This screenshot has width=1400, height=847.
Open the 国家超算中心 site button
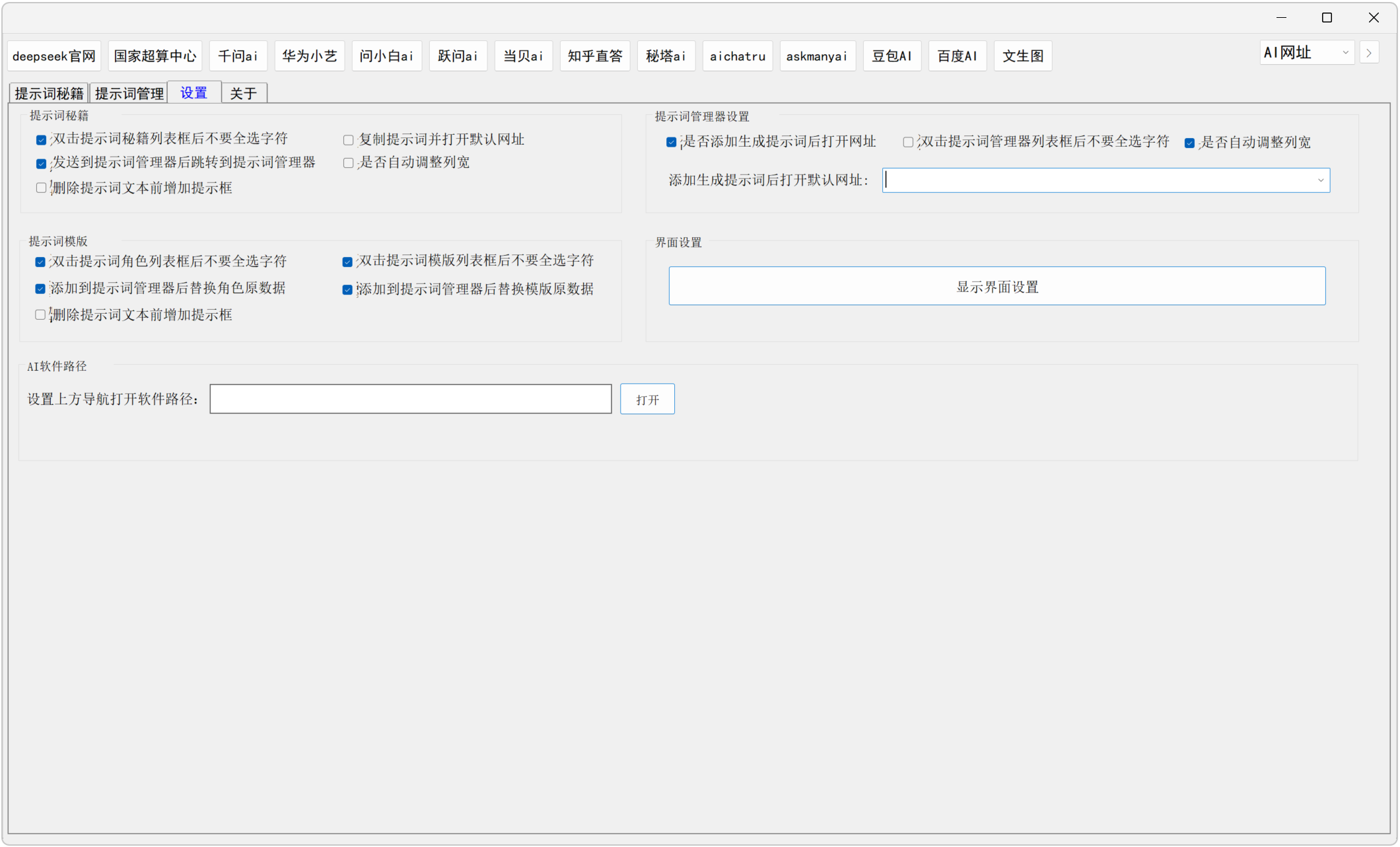point(155,56)
